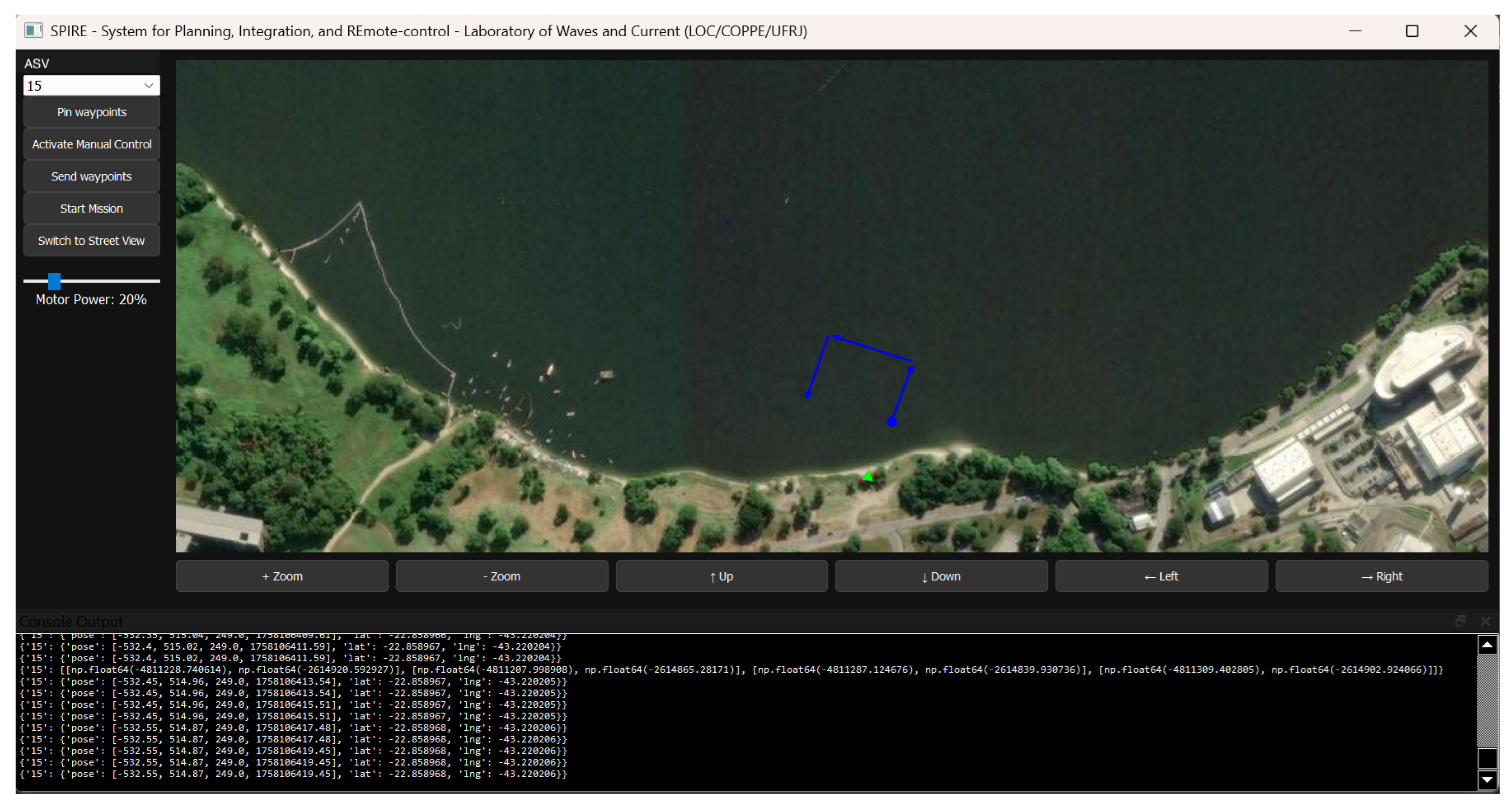
Task: Click Send waypoints button
Action: [x=91, y=177]
